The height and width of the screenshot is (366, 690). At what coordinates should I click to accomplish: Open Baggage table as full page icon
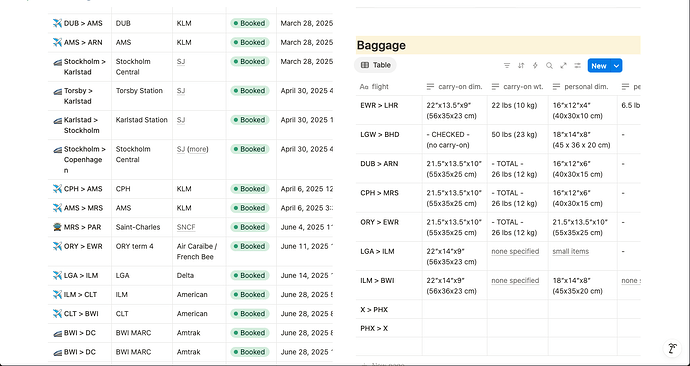point(563,66)
